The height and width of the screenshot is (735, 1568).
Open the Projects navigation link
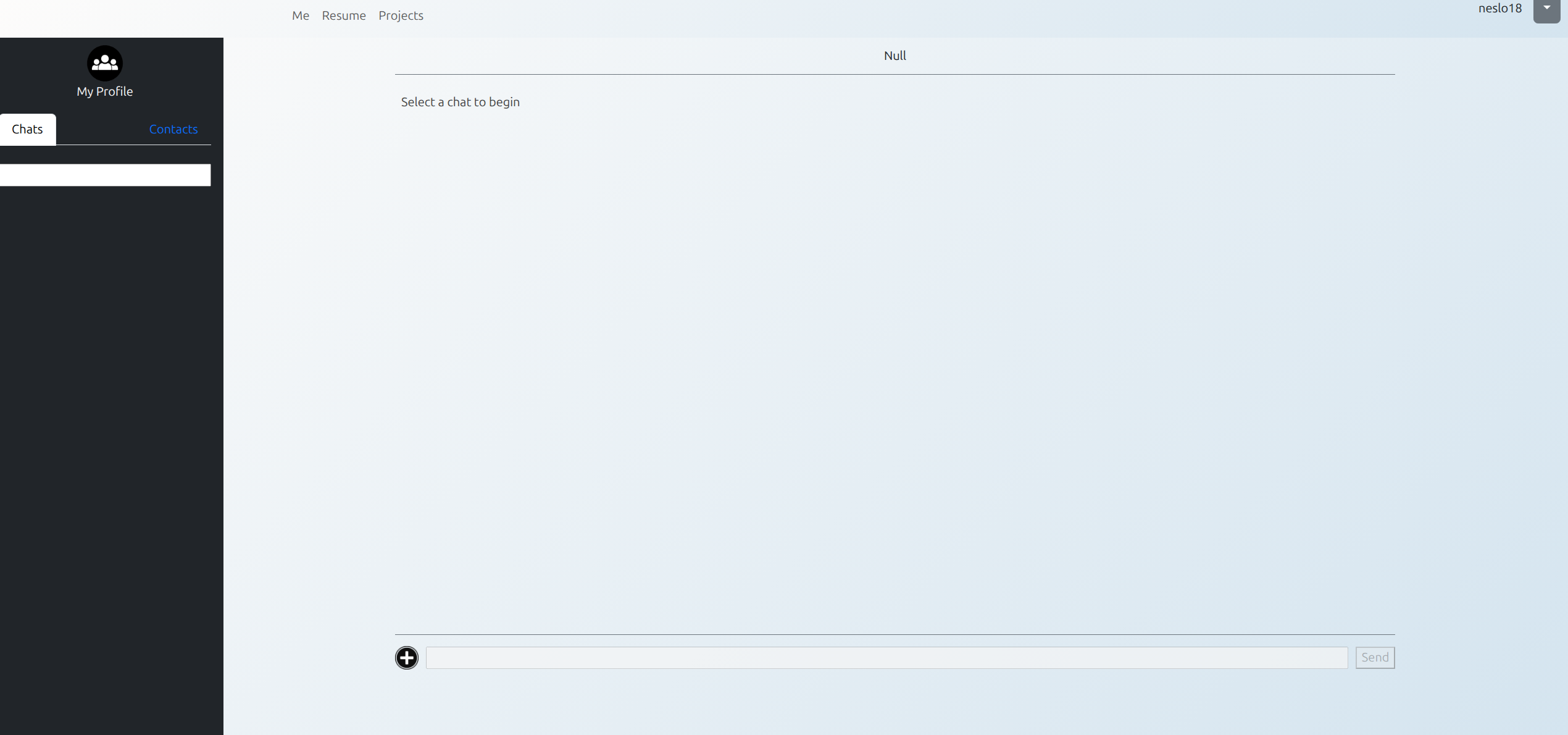click(401, 15)
